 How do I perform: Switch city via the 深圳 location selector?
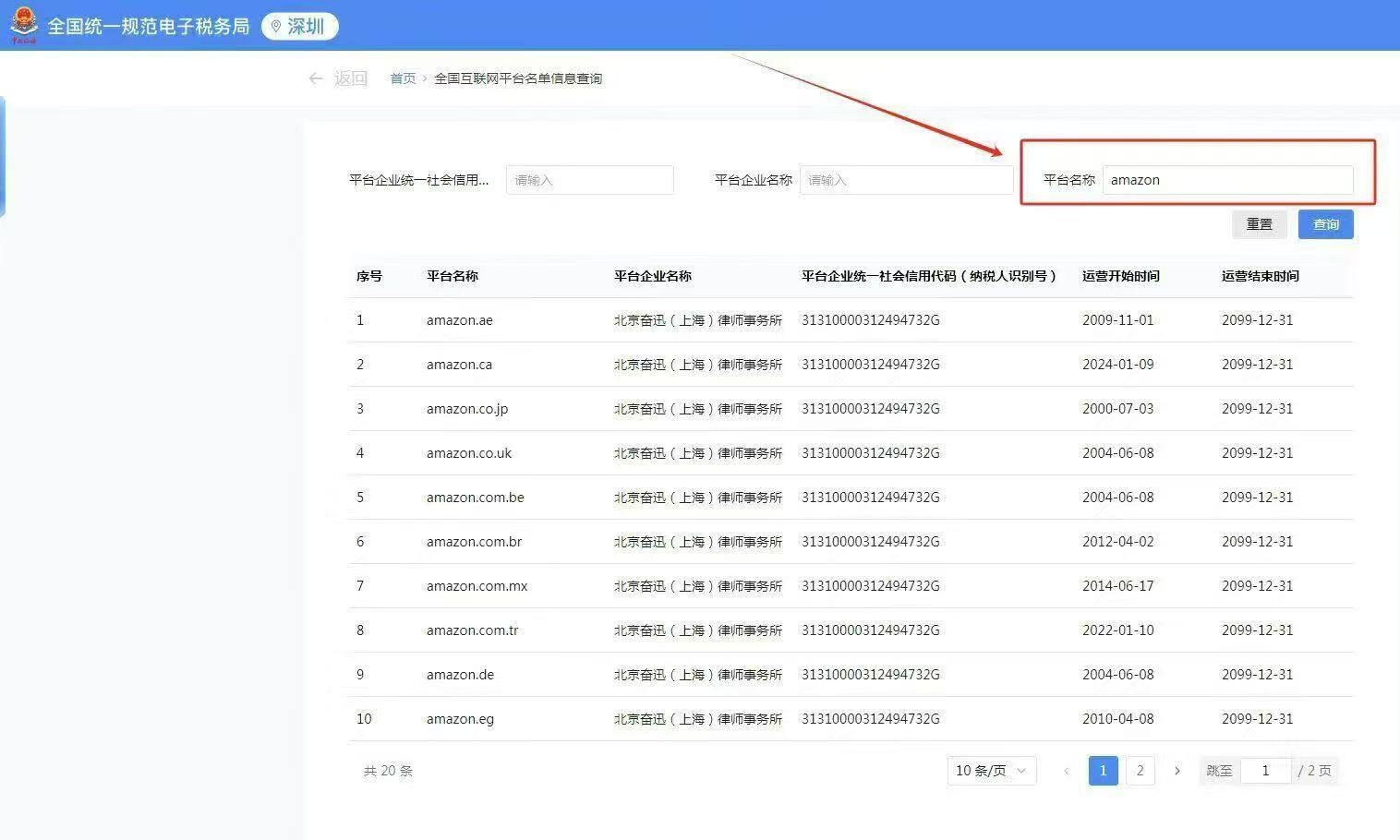point(300,27)
